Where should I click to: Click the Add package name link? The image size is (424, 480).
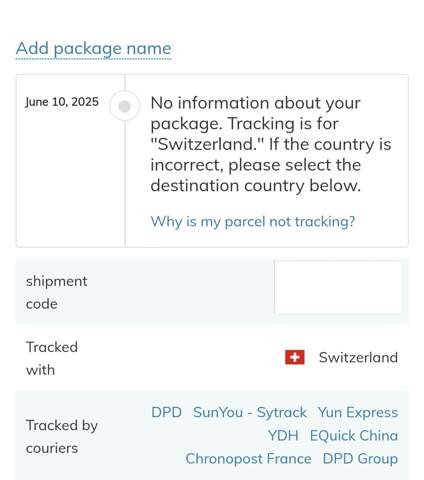click(x=93, y=49)
